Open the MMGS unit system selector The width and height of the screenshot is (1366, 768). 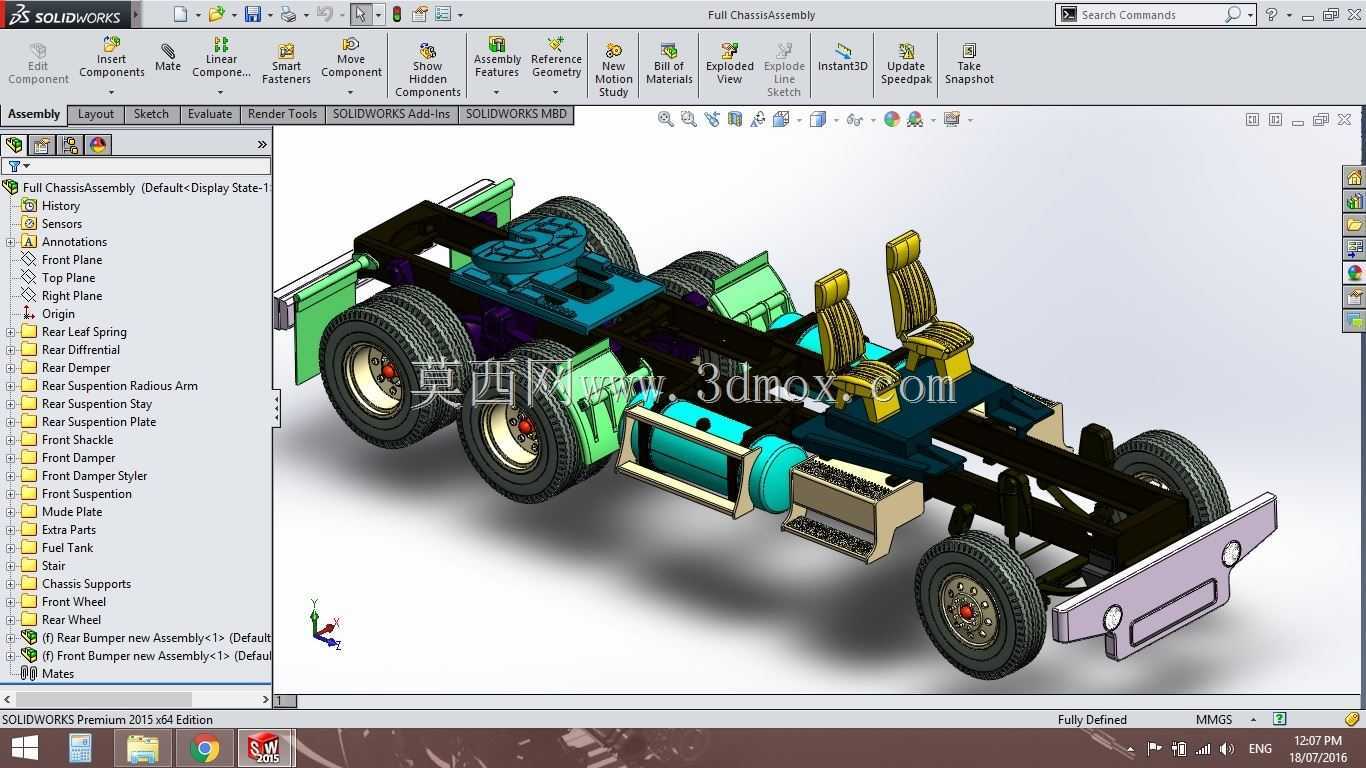(1225, 719)
